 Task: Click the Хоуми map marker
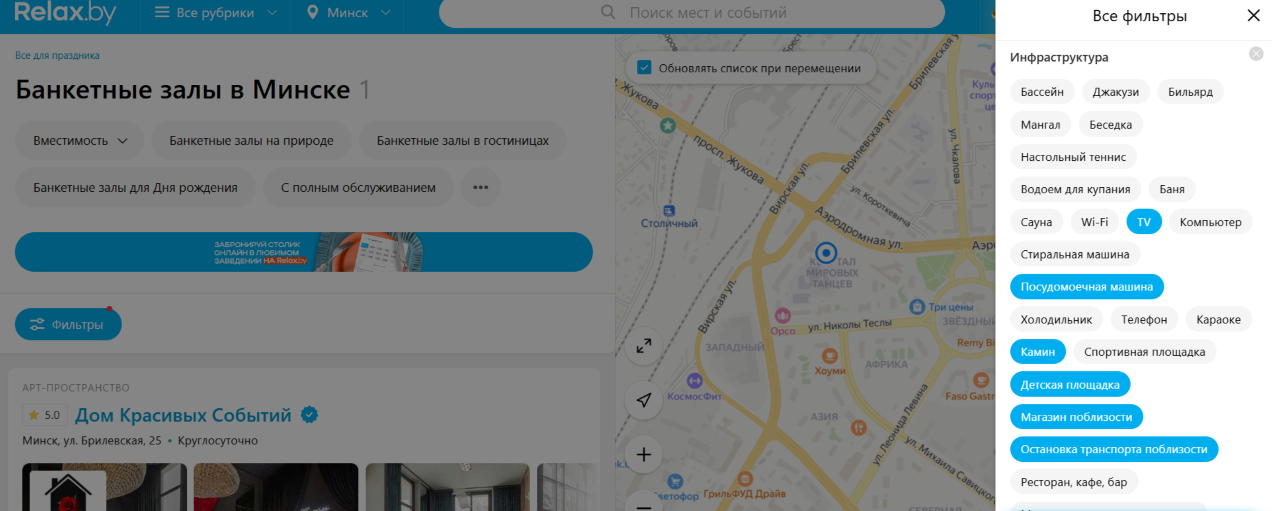click(x=829, y=355)
